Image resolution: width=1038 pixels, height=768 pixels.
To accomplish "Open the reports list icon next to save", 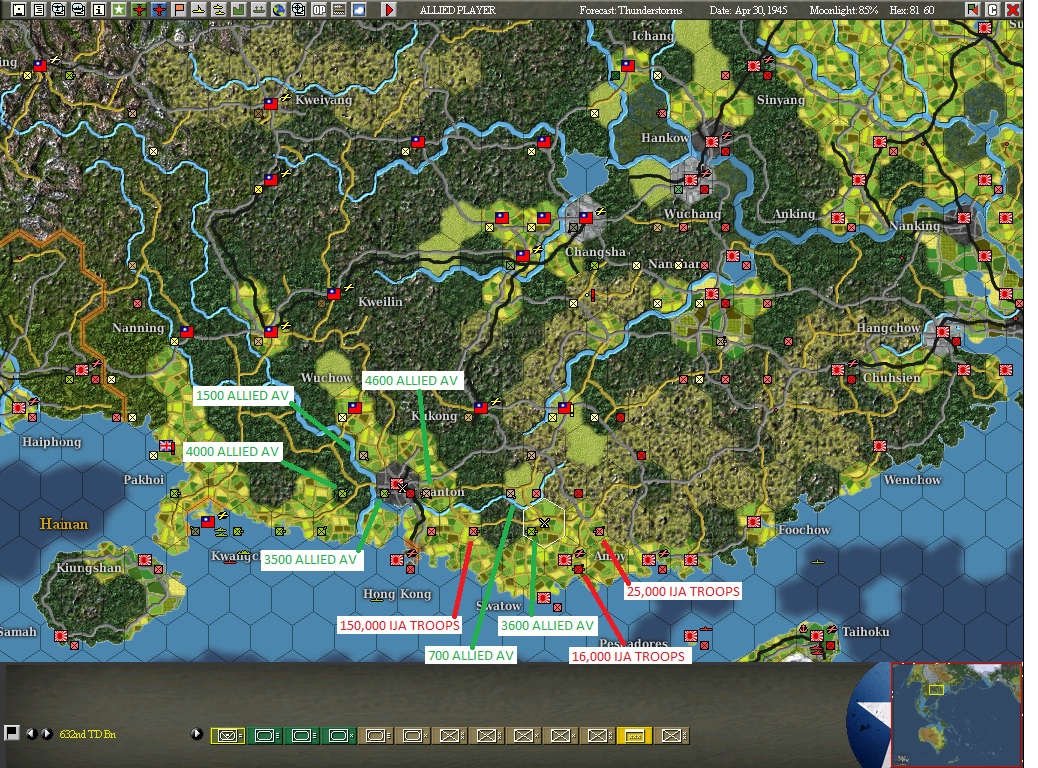I will click(x=38, y=10).
